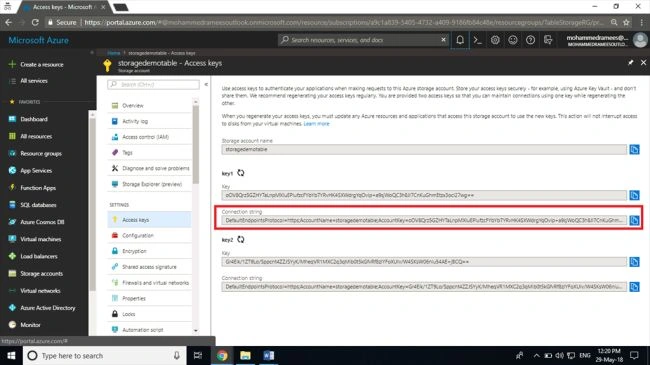Open Locks settings item

pos(149,314)
